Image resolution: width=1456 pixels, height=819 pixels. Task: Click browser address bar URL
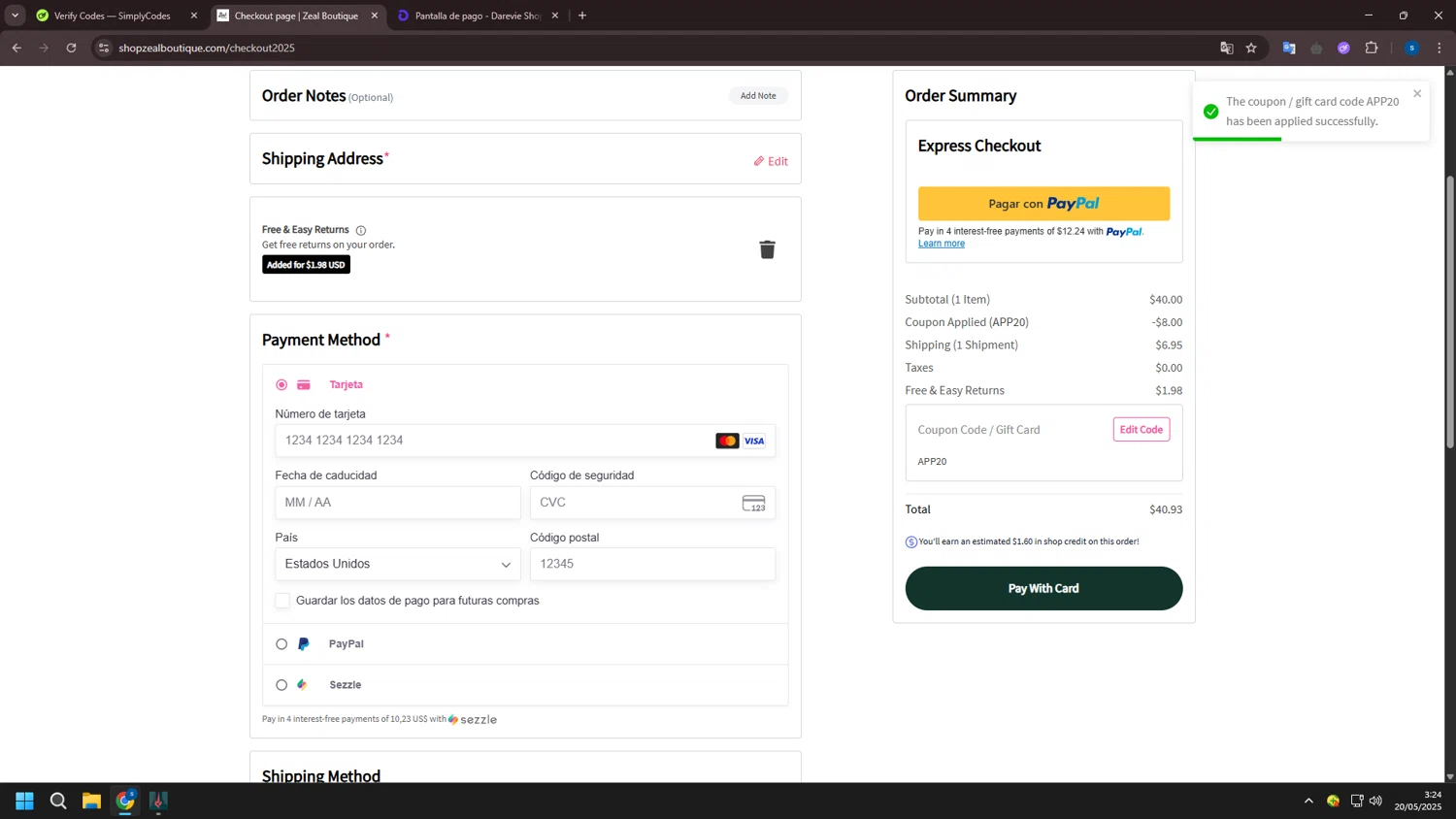click(207, 48)
